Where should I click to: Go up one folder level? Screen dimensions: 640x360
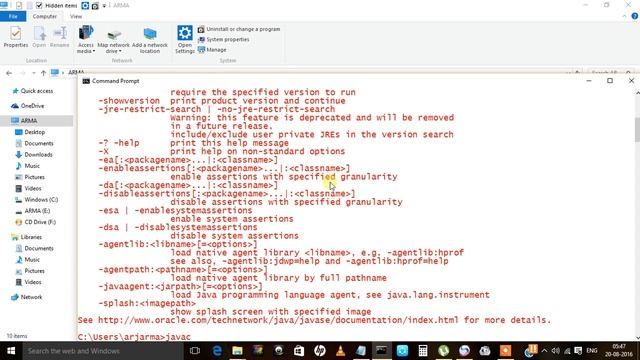pos(43,73)
